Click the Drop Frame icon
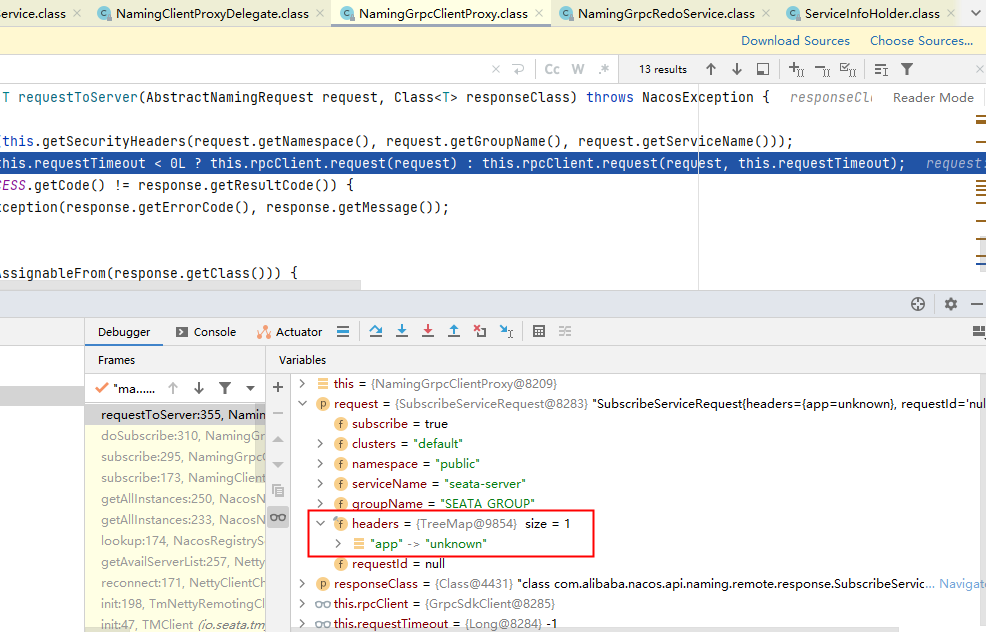 [x=480, y=331]
